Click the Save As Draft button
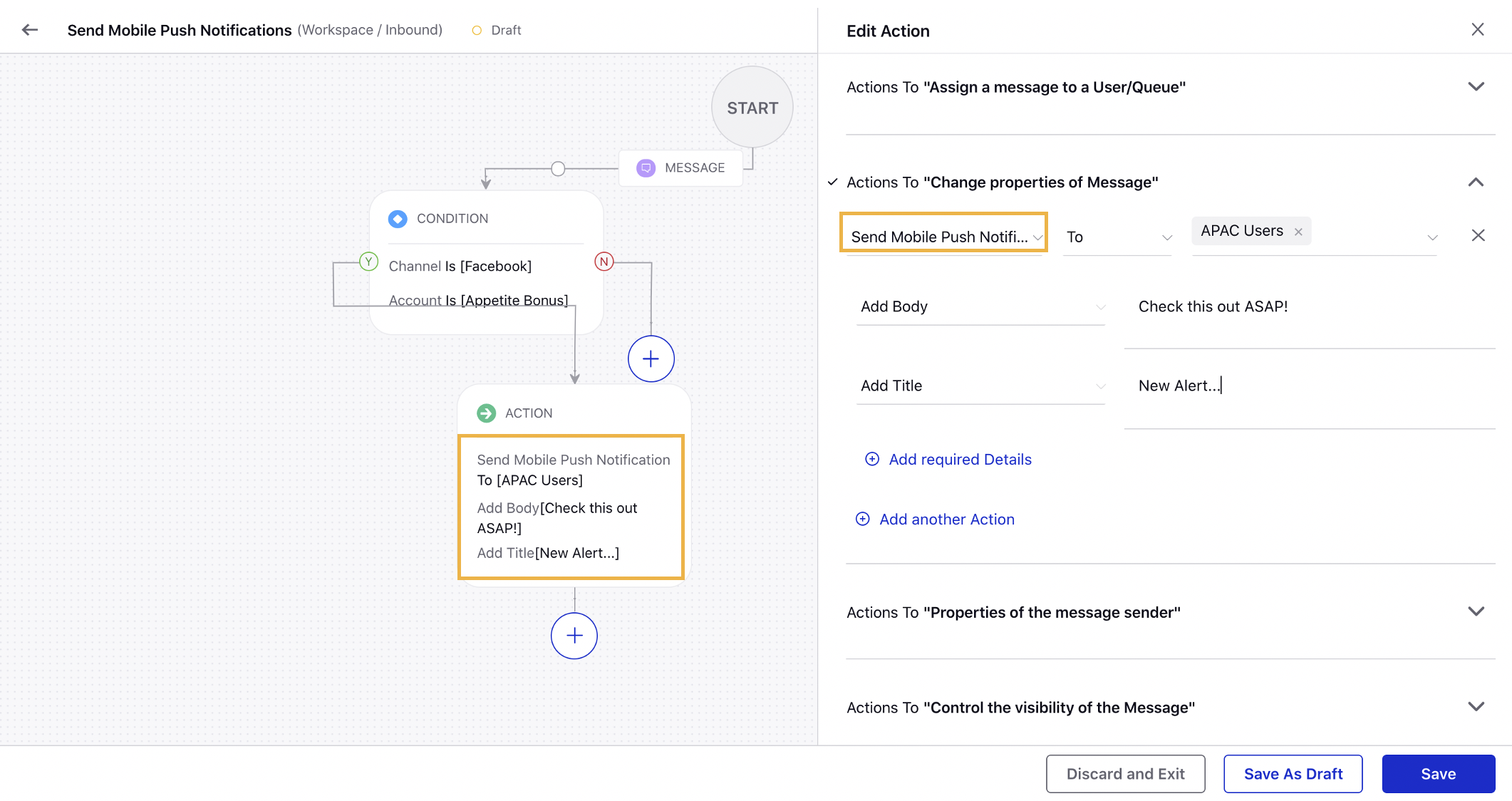This screenshot has width=1512, height=801. 1293,773
